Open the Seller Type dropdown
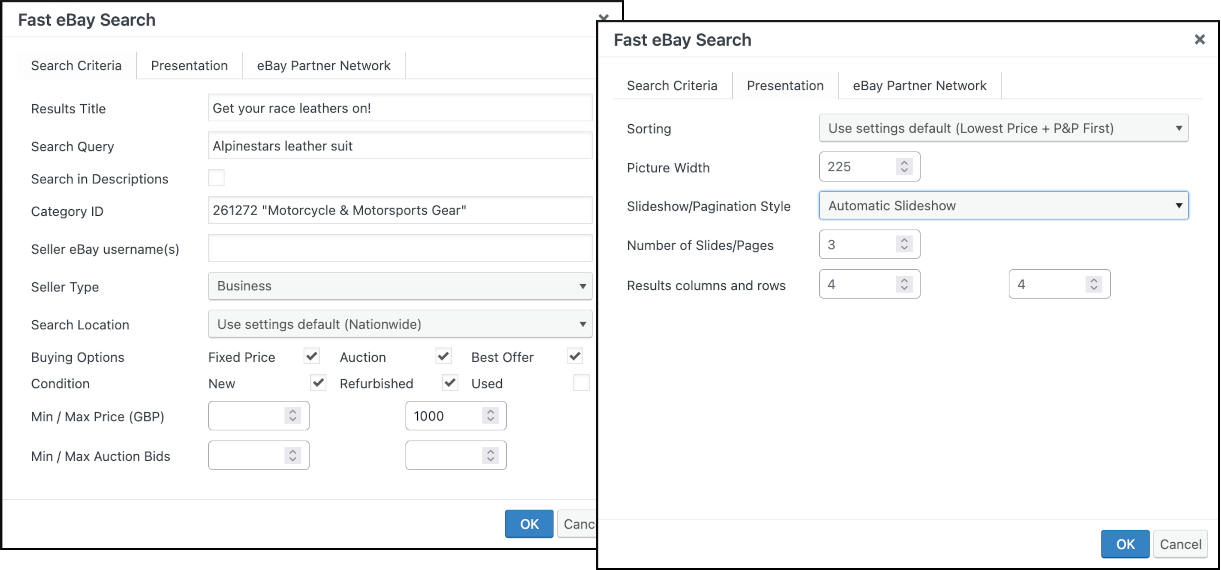Viewport: 1221px width, 570px height. (x=400, y=286)
